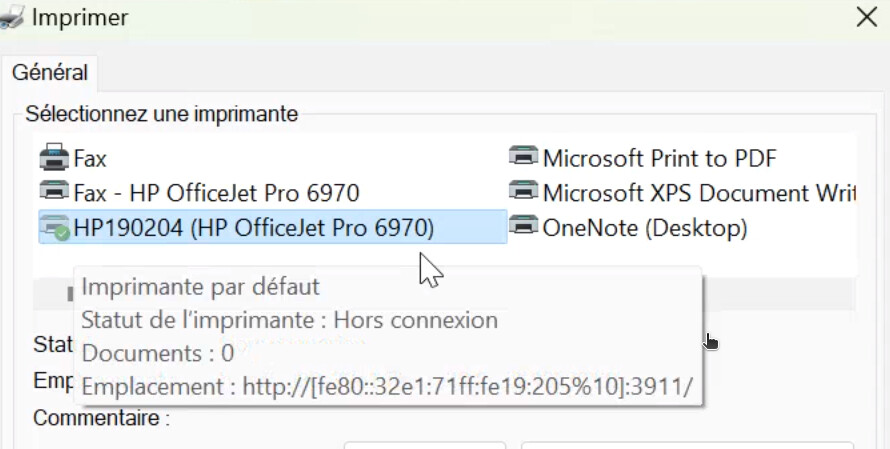Click the horizontal scrollbar under the printer list
The image size is (890, 449).
pos(444,293)
